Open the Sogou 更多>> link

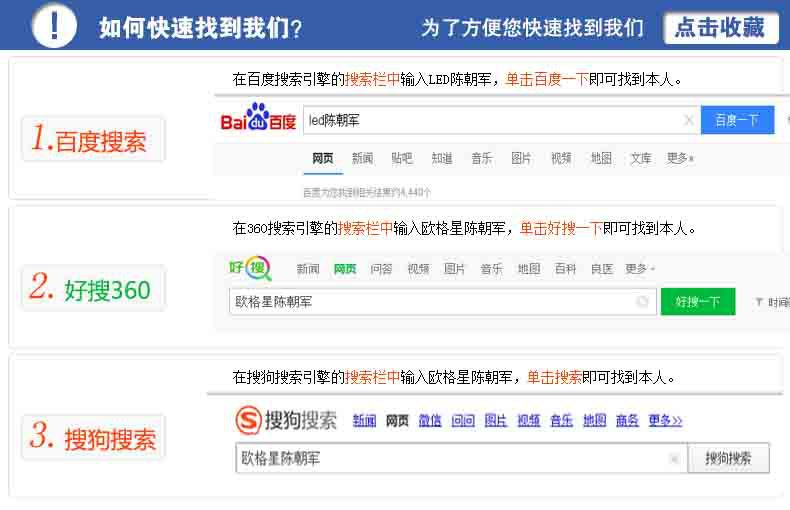(x=665, y=420)
